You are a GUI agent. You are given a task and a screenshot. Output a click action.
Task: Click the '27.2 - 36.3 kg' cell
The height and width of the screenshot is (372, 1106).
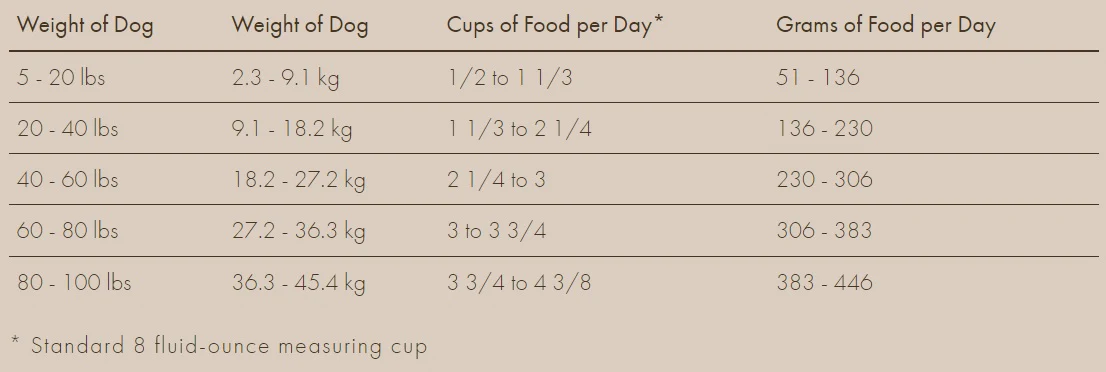pos(299,231)
